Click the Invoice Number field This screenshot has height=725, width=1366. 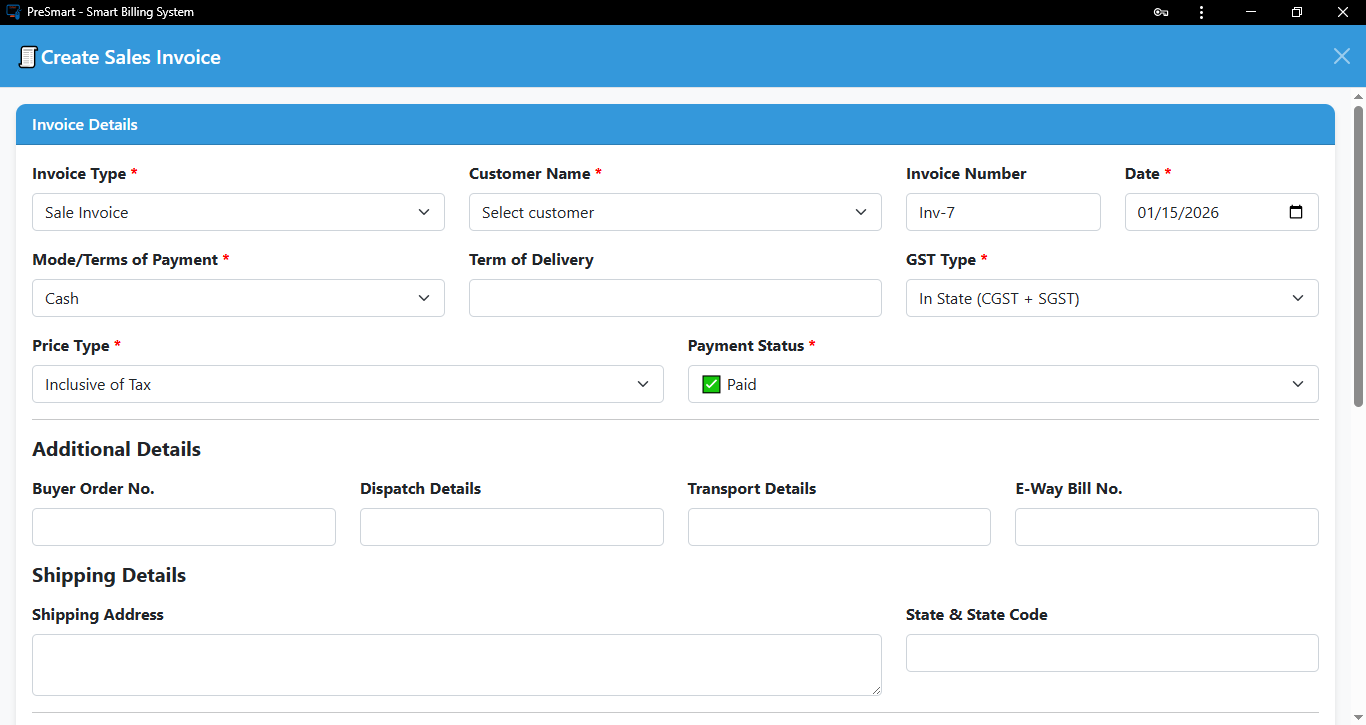(x=1003, y=212)
